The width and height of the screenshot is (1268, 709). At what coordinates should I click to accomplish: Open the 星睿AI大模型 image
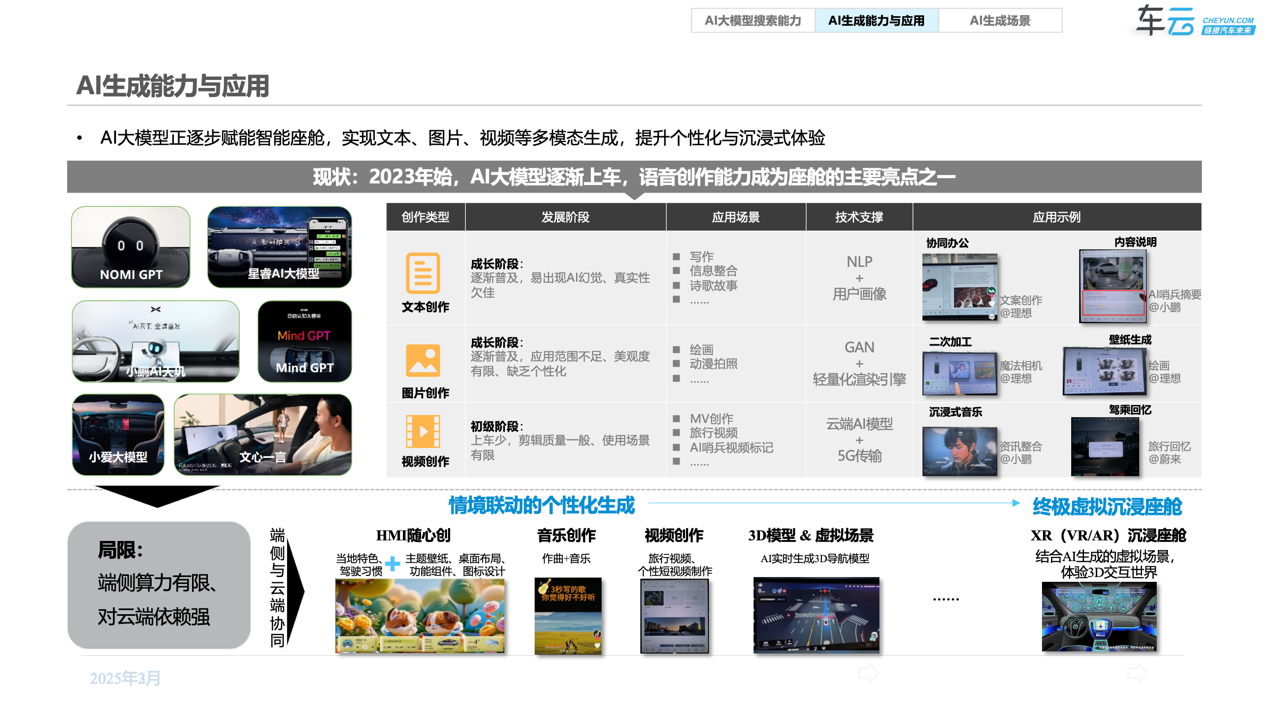point(279,247)
